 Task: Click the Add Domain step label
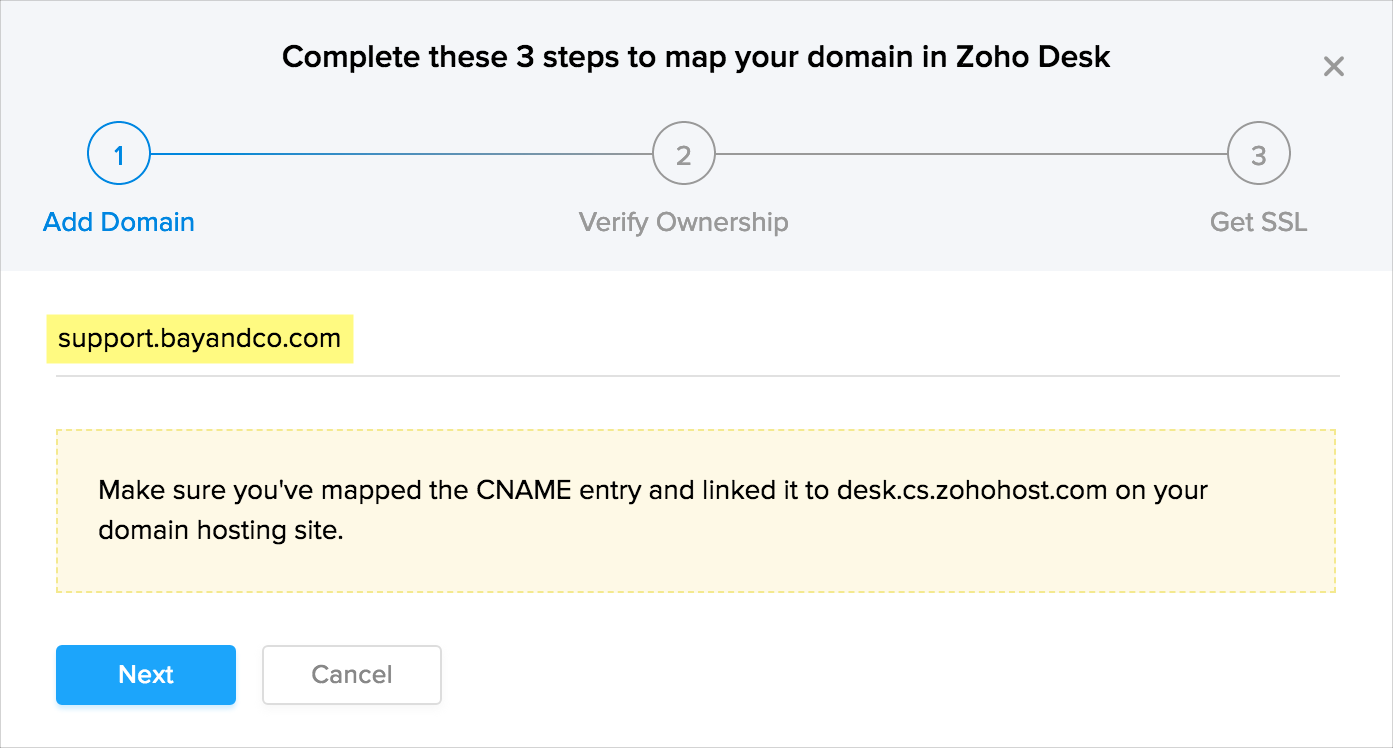[119, 222]
